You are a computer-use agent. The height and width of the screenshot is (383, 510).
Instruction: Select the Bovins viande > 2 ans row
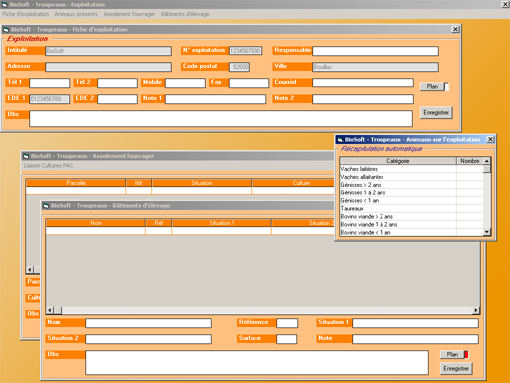click(411, 217)
